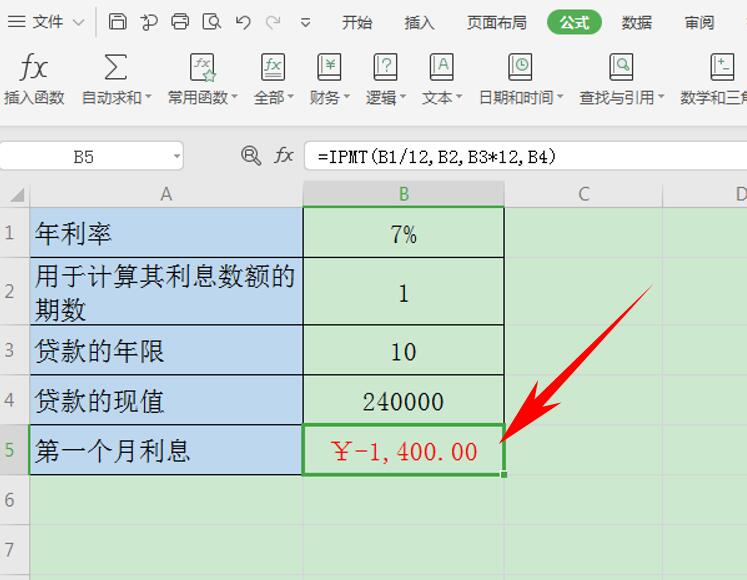Click the Redo arrow
The height and width of the screenshot is (580, 747).
point(273,22)
